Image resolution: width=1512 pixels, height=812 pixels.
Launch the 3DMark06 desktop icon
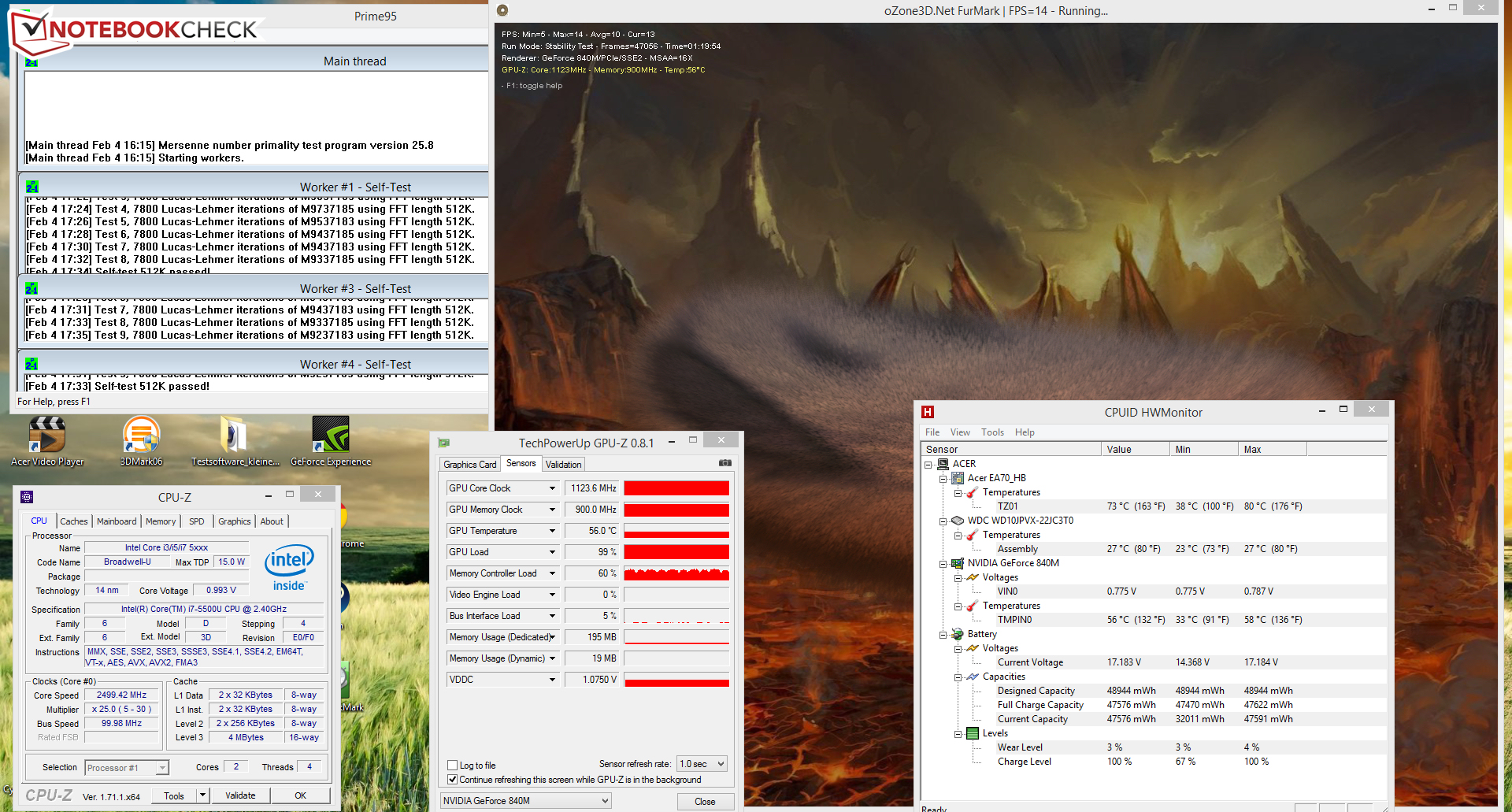coord(142,441)
